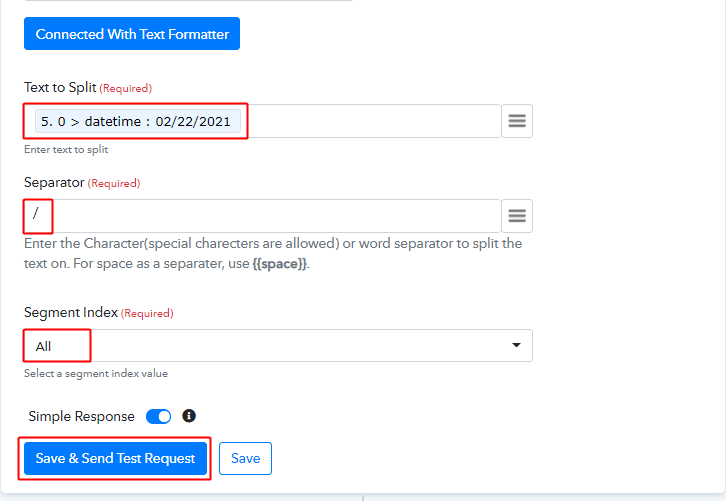Click the outlined Save button
The height and width of the screenshot is (501, 726).
(245, 459)
